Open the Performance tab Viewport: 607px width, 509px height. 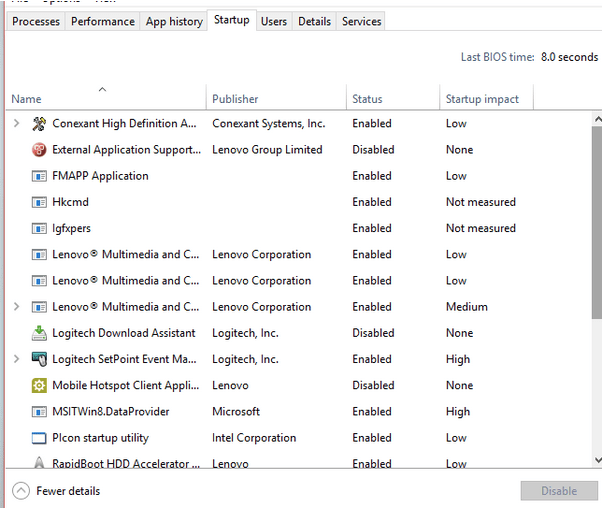[103, 21]
